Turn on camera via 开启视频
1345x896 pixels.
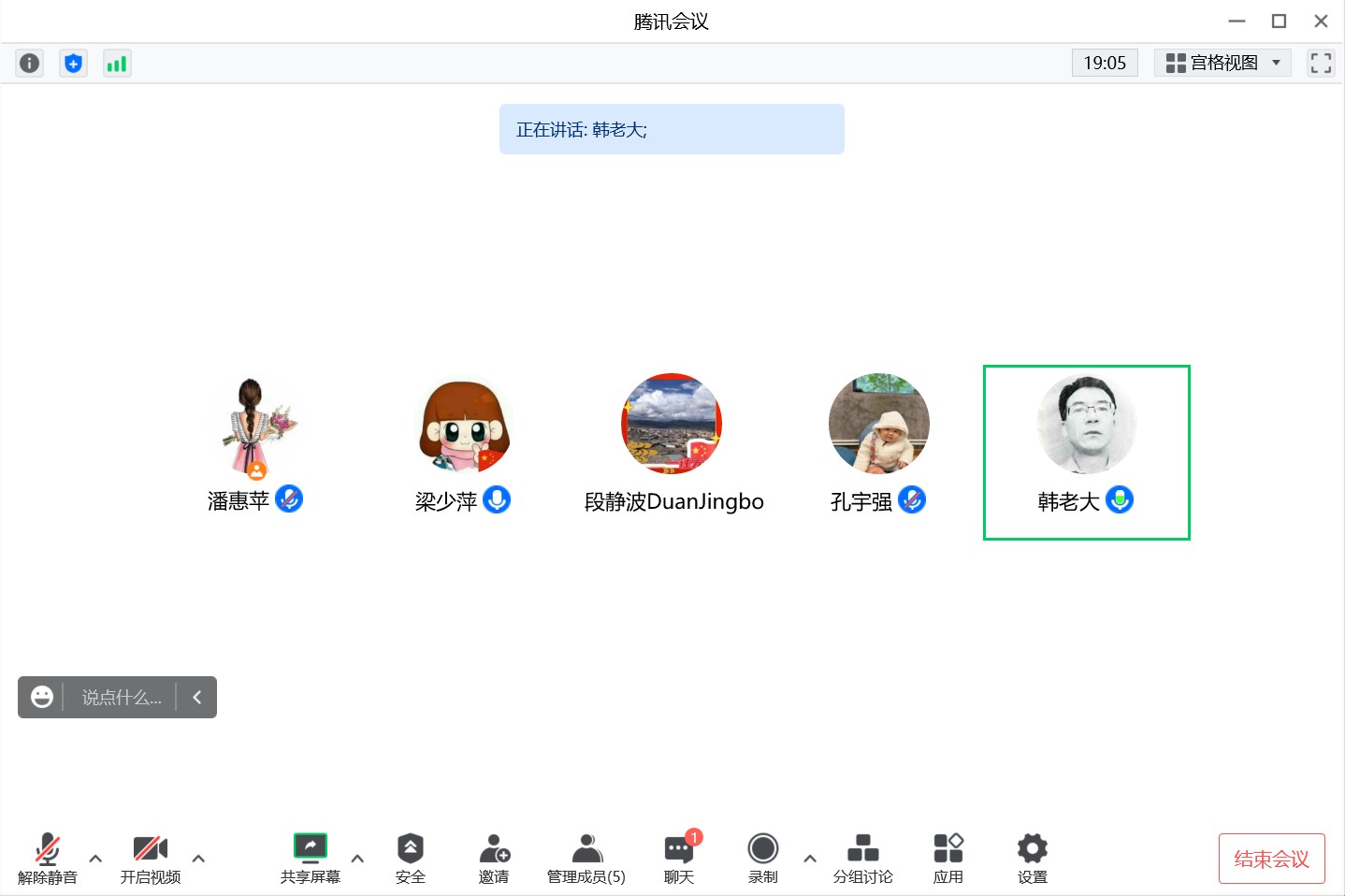click(x=151, y=858)
